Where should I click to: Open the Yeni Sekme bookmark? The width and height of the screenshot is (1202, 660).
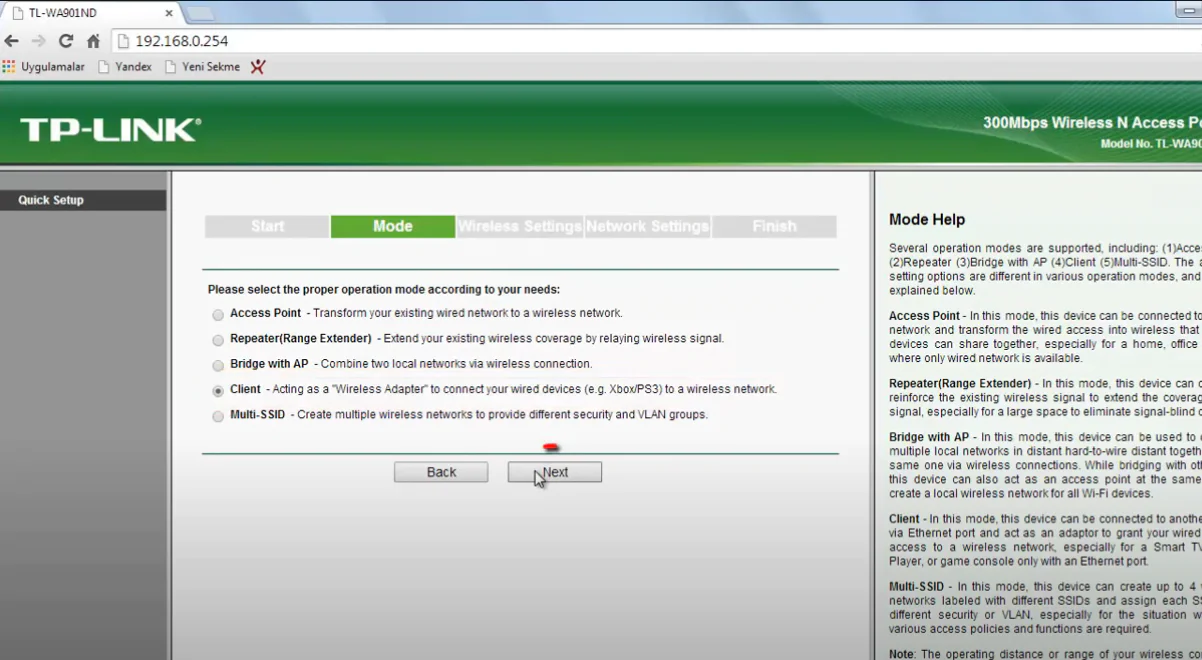[x=202, y=67]
